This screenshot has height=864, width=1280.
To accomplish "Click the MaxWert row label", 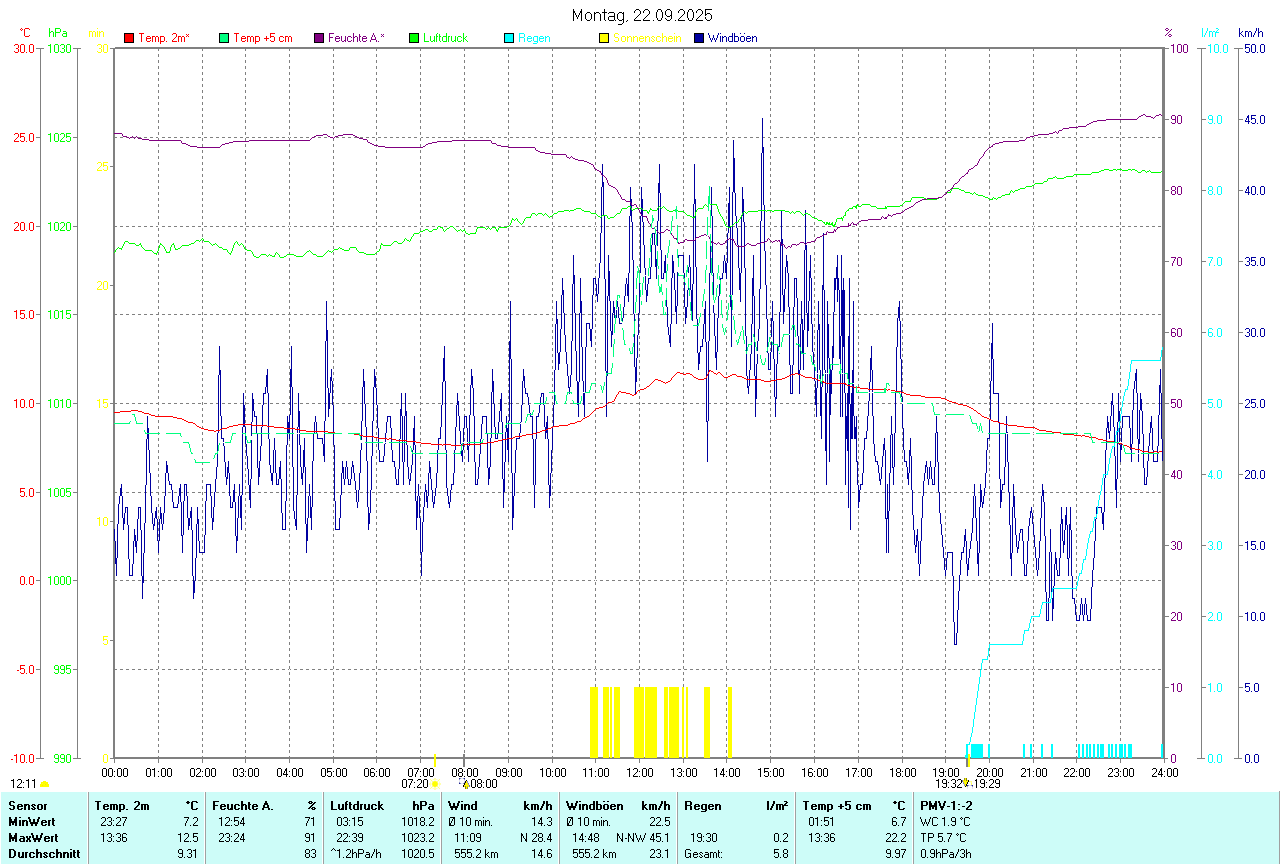I will [x=34, y=837].
